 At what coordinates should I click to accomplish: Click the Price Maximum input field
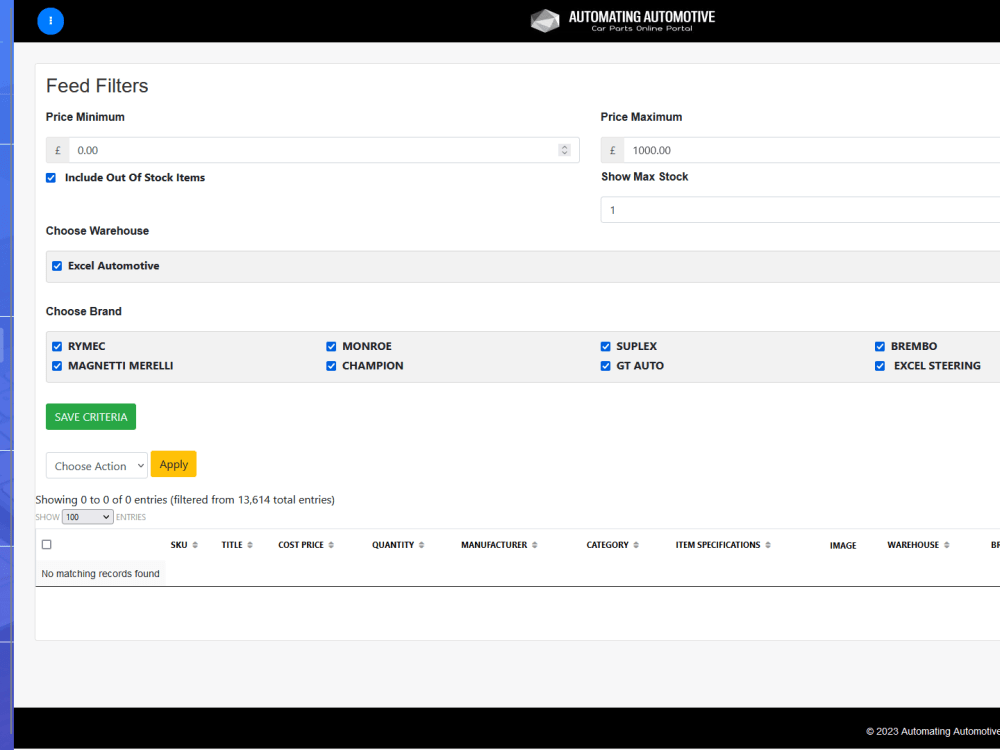[812, 151]
